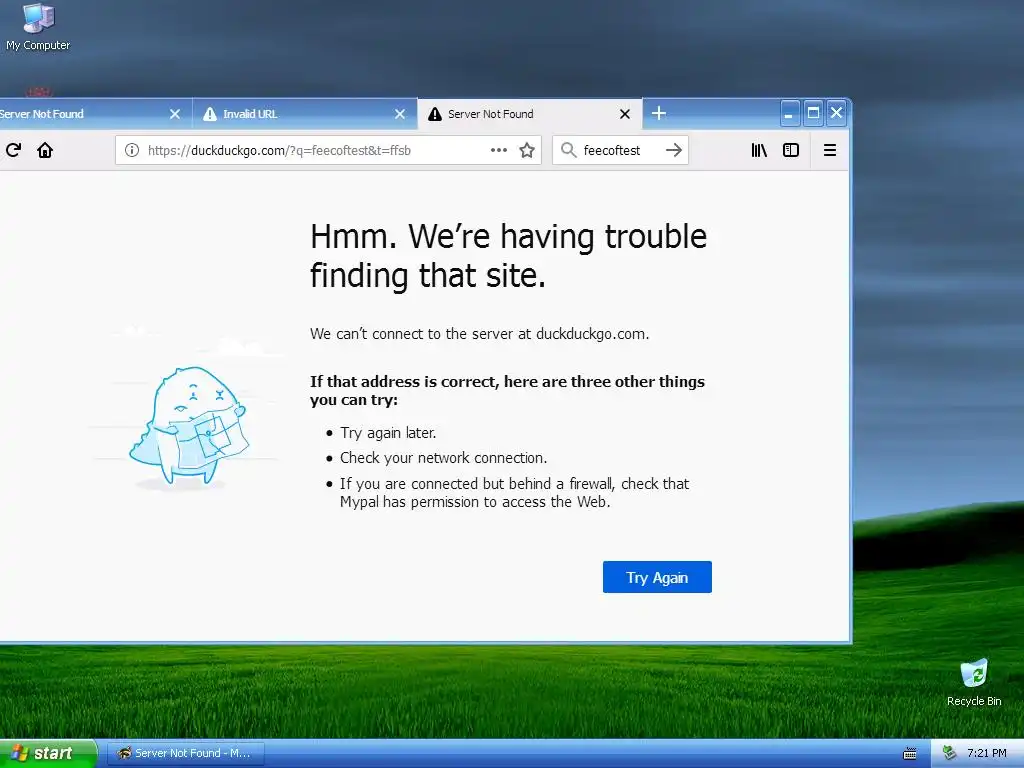Close the Mypal browser window
The width and height of the screenshot is (1024, 768).
[x=836, y=114]
